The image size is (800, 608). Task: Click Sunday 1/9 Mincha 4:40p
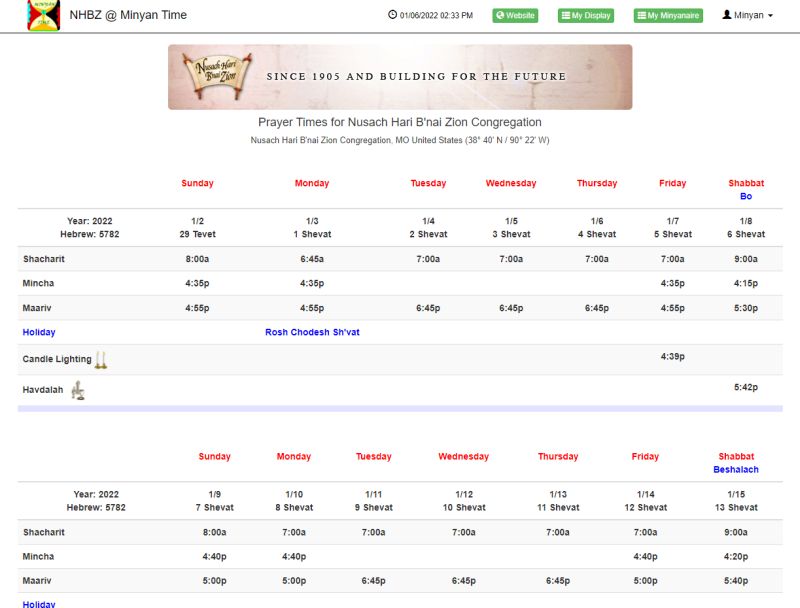(214, 556)
